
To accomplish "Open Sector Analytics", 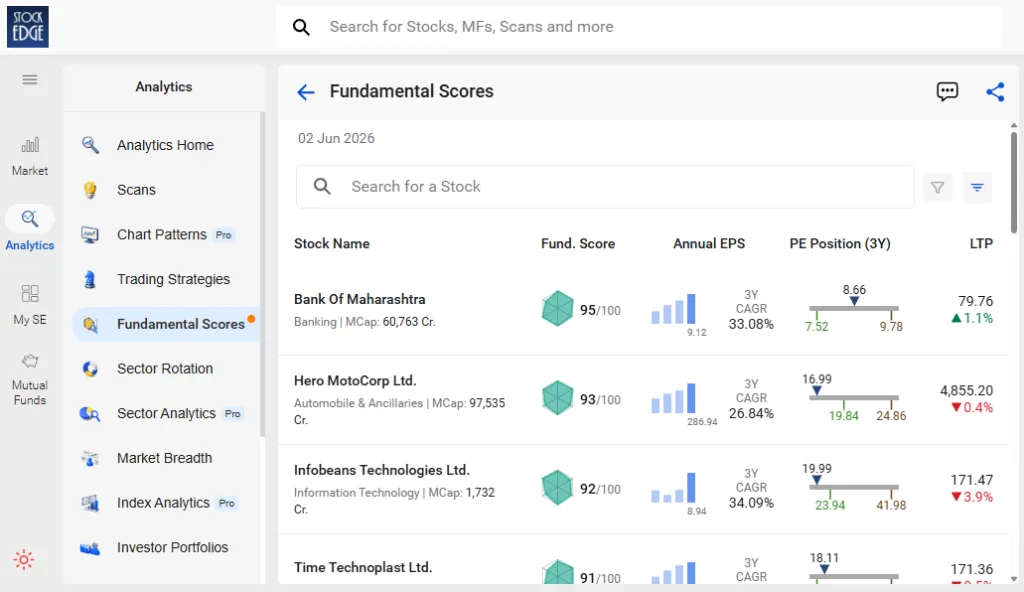I will 167,414.
